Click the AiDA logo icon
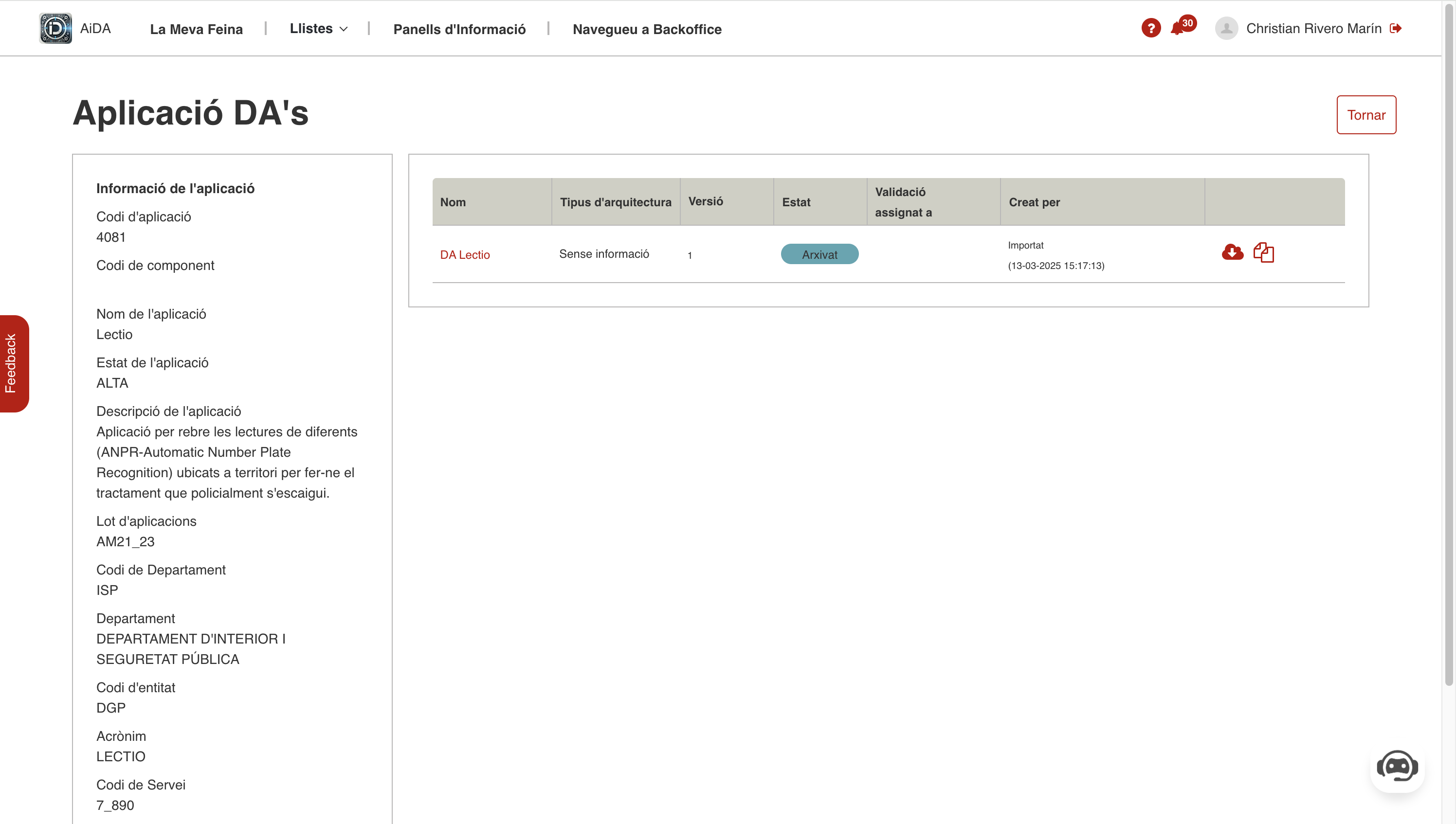The height and width of the screenshot is (824, 1456). 55,28
